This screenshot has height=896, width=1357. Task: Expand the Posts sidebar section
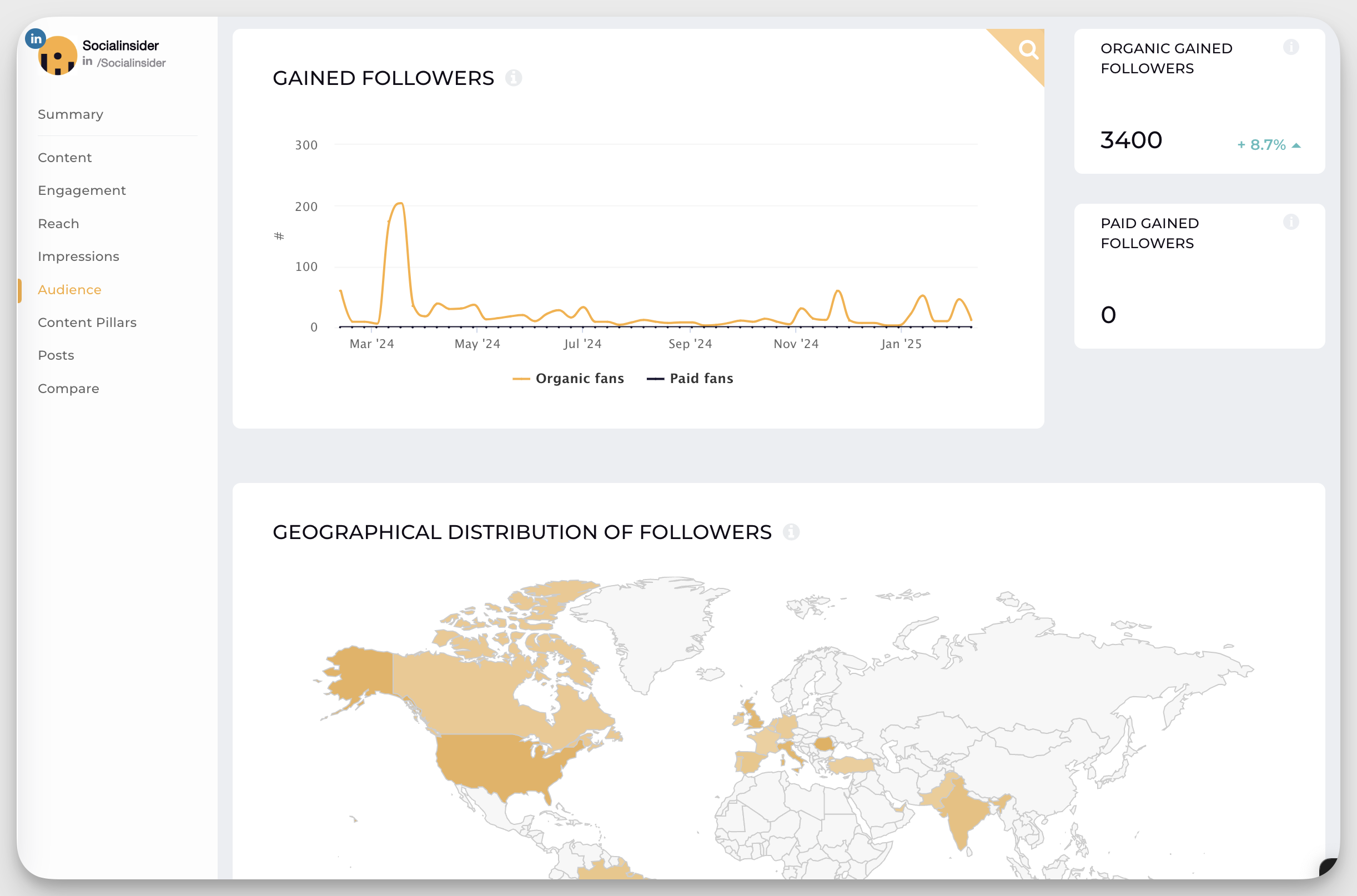55,355
